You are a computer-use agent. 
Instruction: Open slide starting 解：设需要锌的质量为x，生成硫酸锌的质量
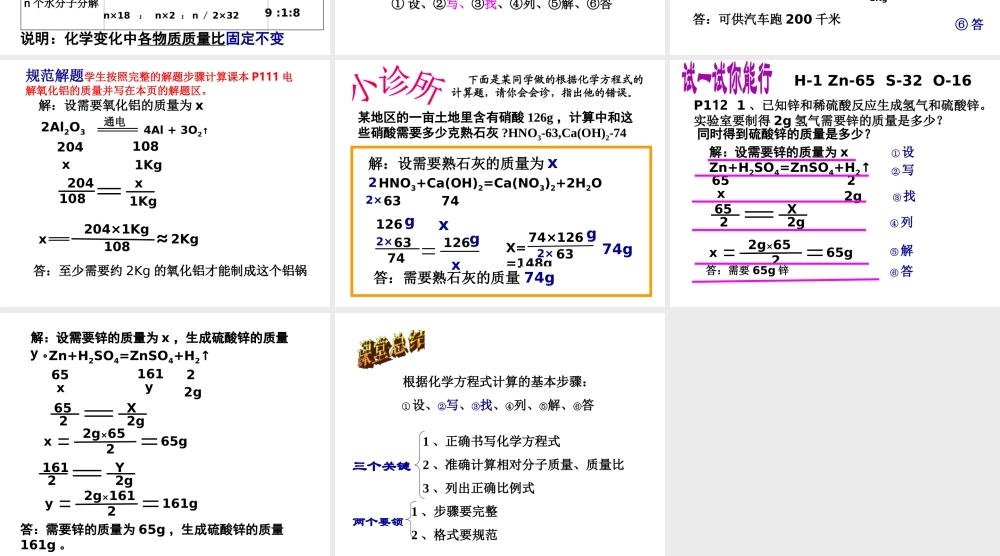(165, 434)
